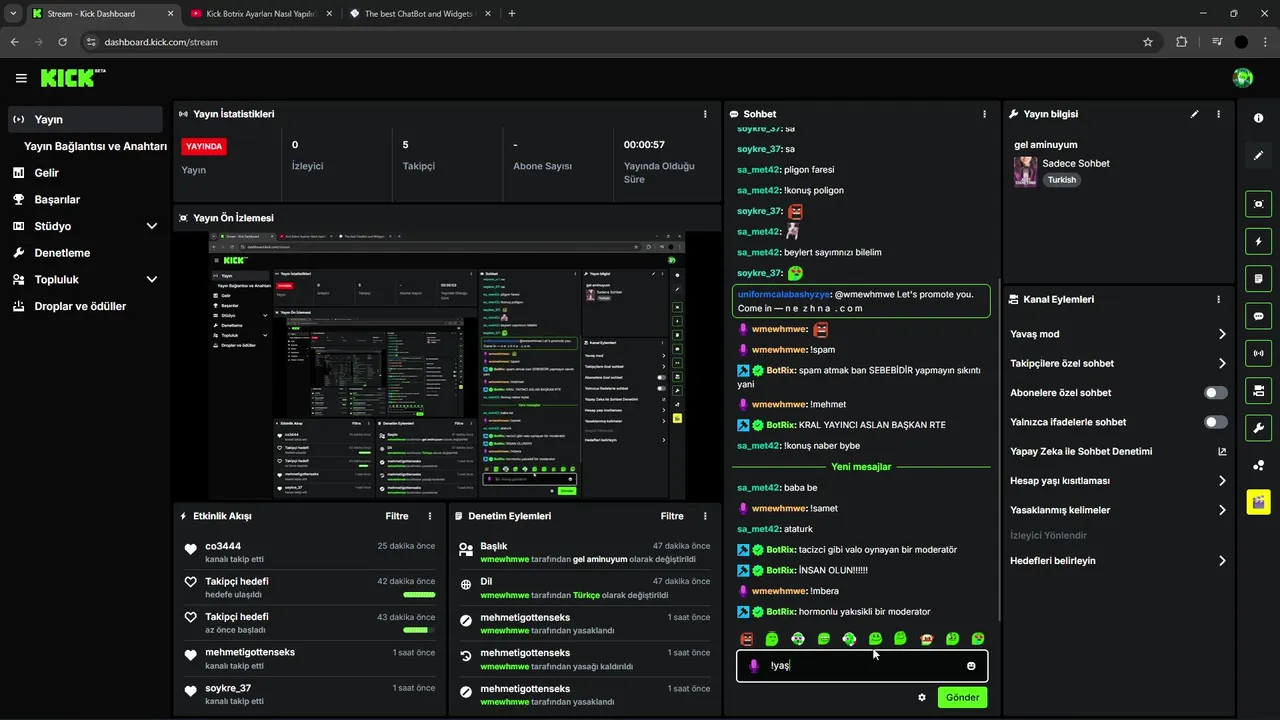Toggle Yalnızca ifadelerle sohbet switch
The width and height of the screenshot is (1280, 720).
click(x=1216, y=422)
